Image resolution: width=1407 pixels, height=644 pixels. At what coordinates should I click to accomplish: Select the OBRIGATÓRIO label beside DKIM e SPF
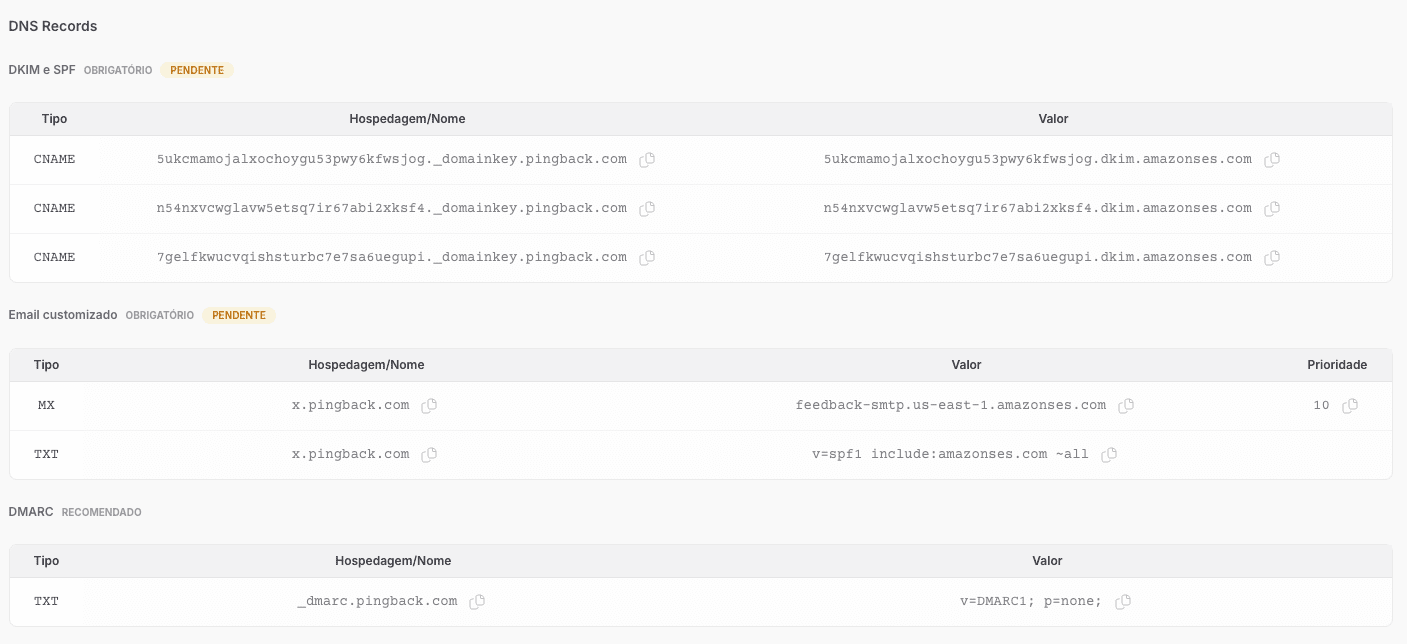[x=117, y=70]
